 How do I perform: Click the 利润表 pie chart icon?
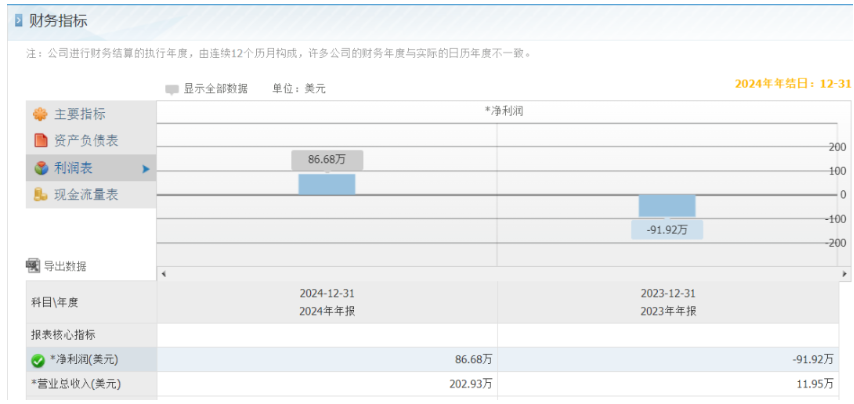[x=41, y=168]
